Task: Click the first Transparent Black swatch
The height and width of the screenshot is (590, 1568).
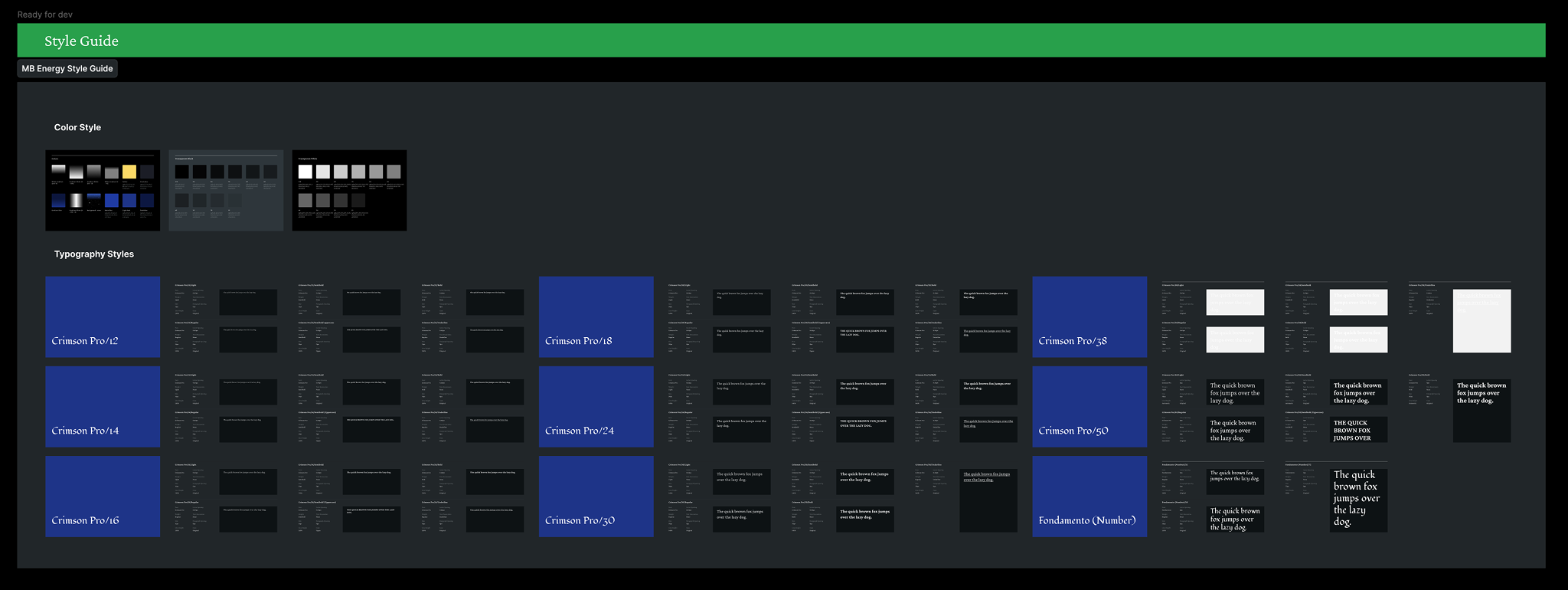Action: [x=181, y=172]
